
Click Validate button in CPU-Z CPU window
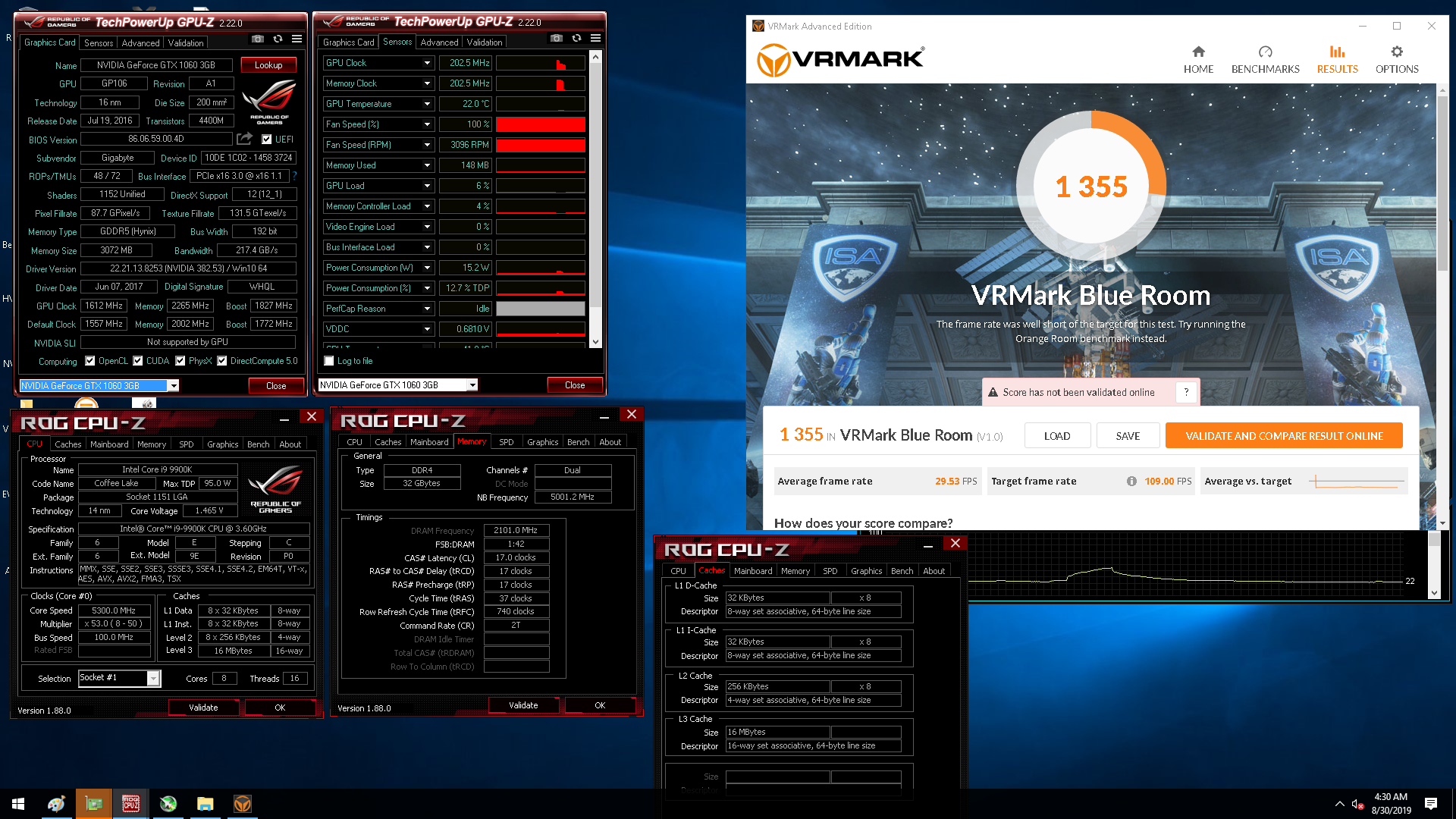click(203, 708)
